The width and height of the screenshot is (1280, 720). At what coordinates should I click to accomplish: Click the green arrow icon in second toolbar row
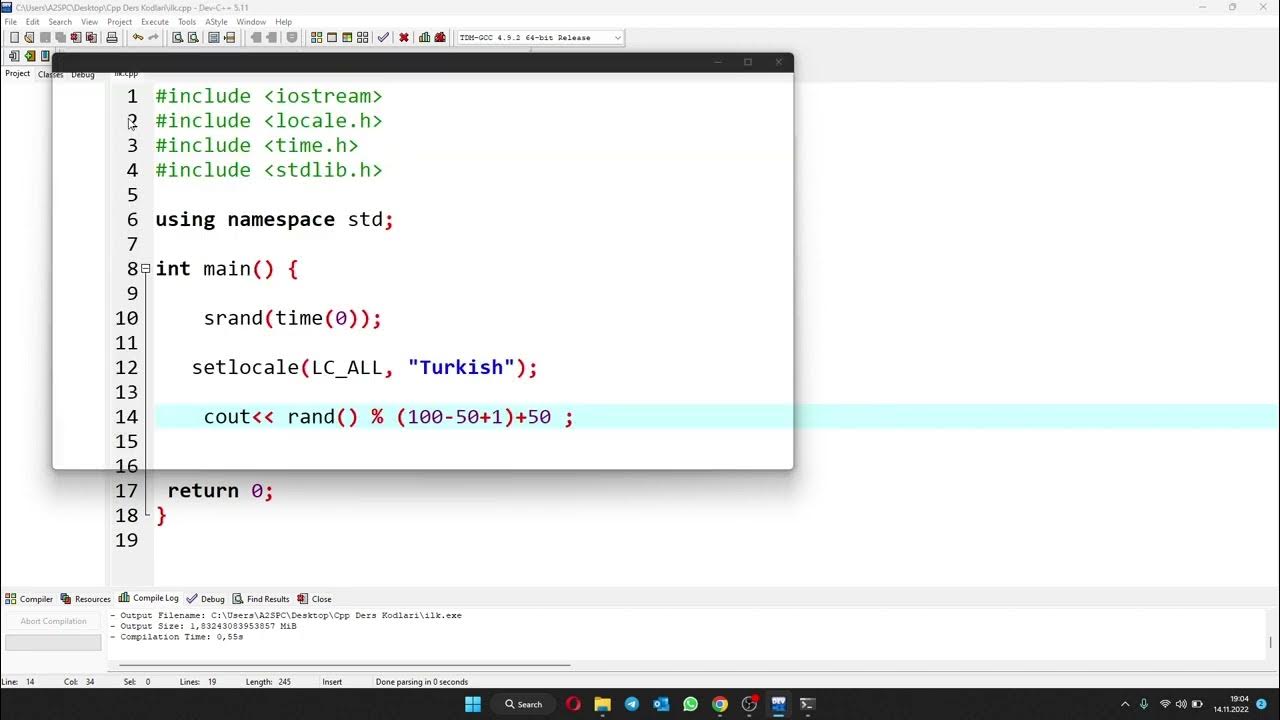[30, 56]
